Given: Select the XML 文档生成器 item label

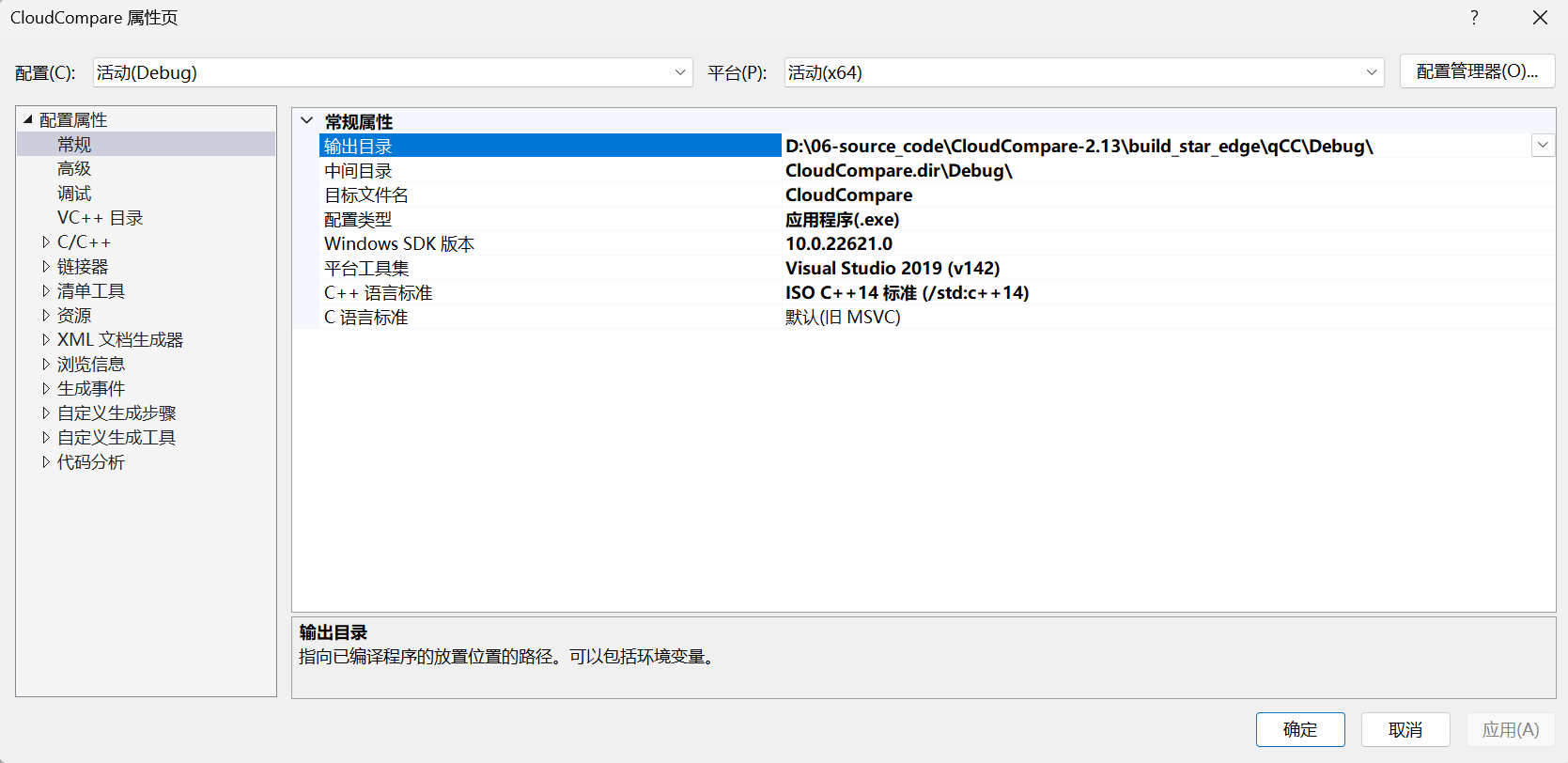Looking at the screenshot, I should pos(120,339).
